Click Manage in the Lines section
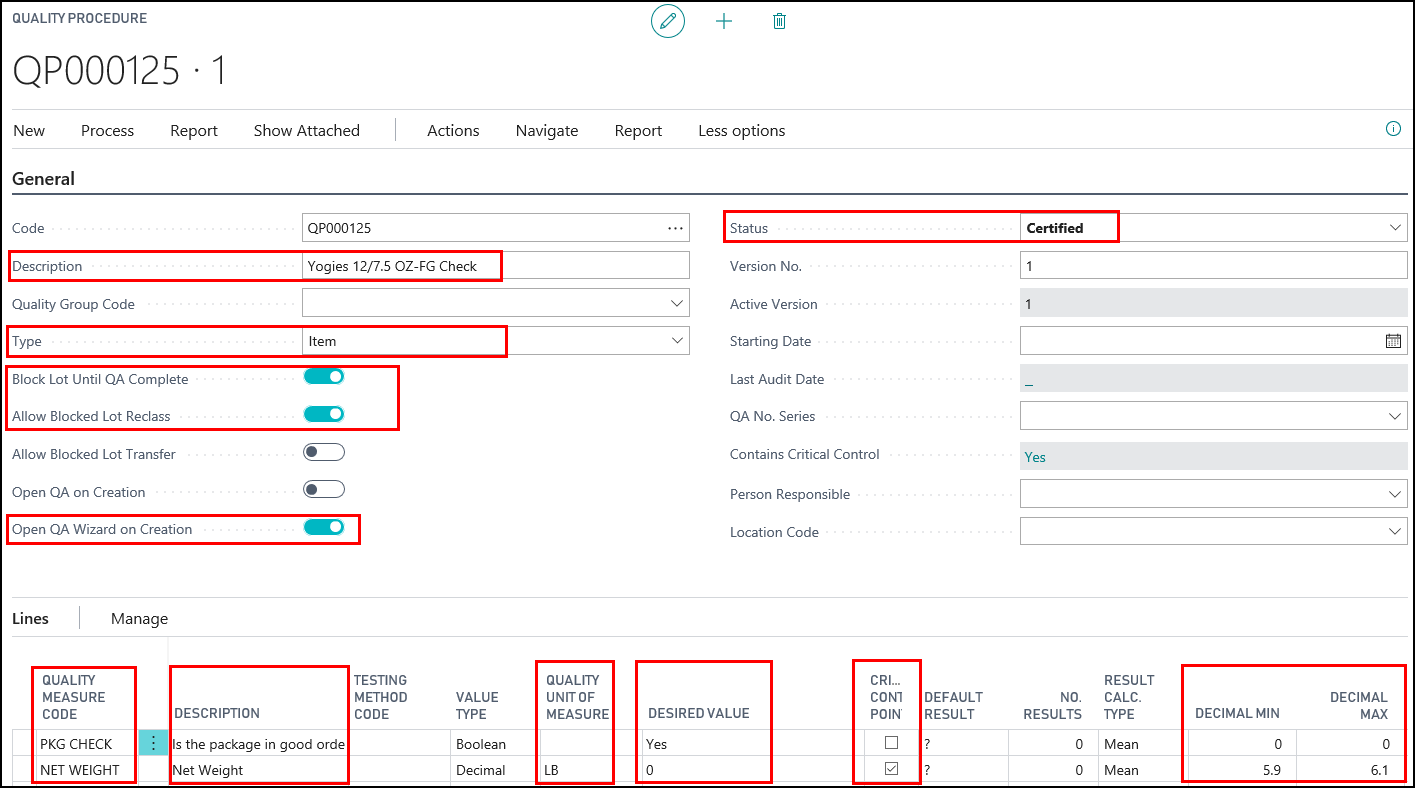The height and width of the screenshot is (788, 1415). [x=139, y=619]
